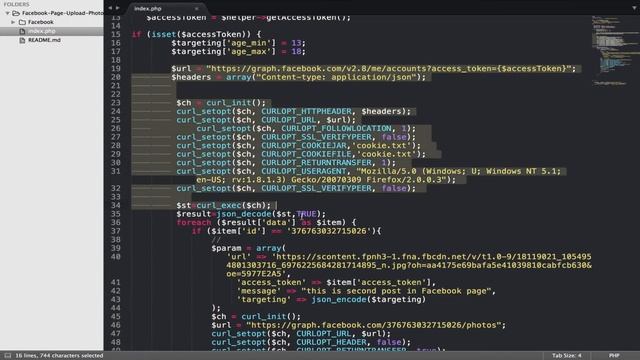640x360 pixels.
Task: Click 'this is second post in Facebook page' string
Action: pyautogui.click(x=396, y=291)
